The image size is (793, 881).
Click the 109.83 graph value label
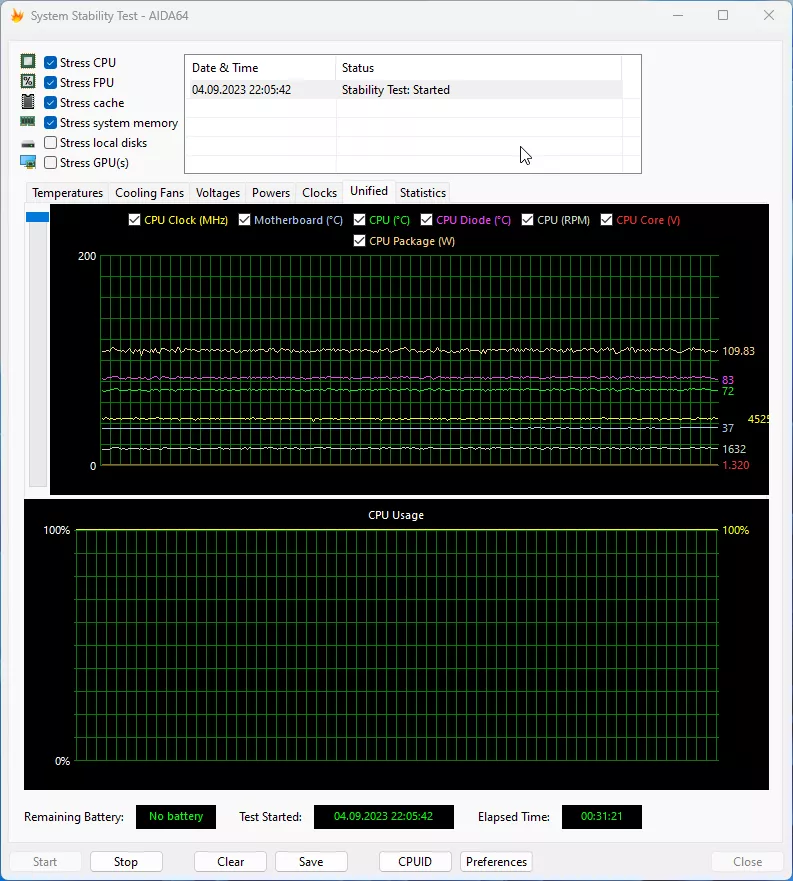click(738, 351)
